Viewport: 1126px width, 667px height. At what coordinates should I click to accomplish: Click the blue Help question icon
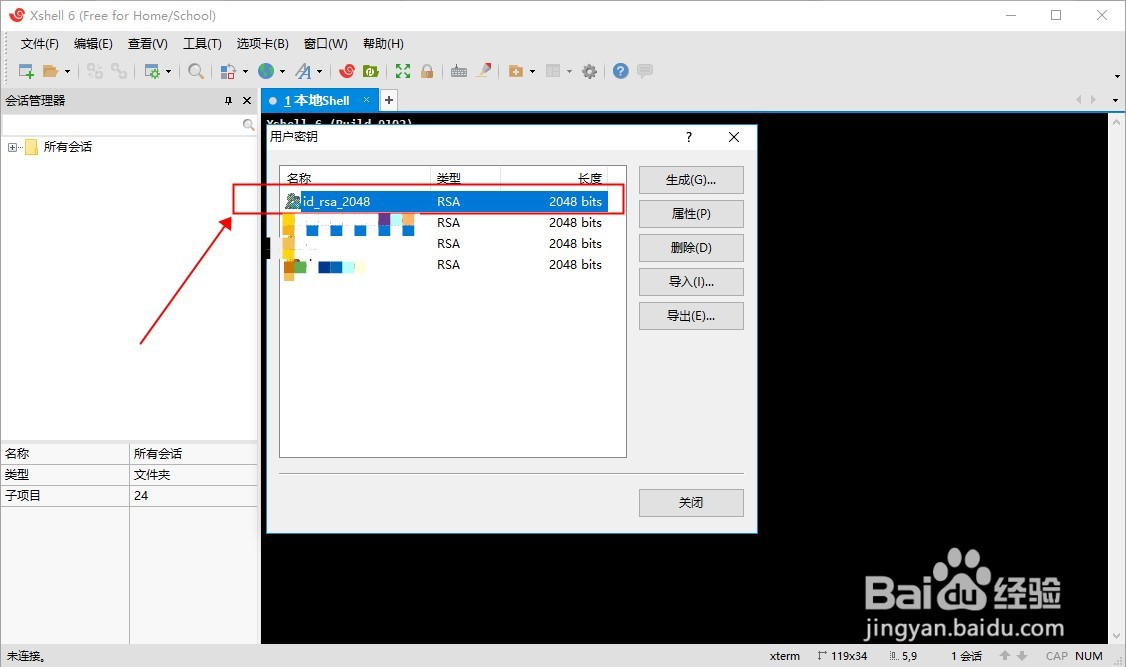pyautogui.click(x=621, y=71)
